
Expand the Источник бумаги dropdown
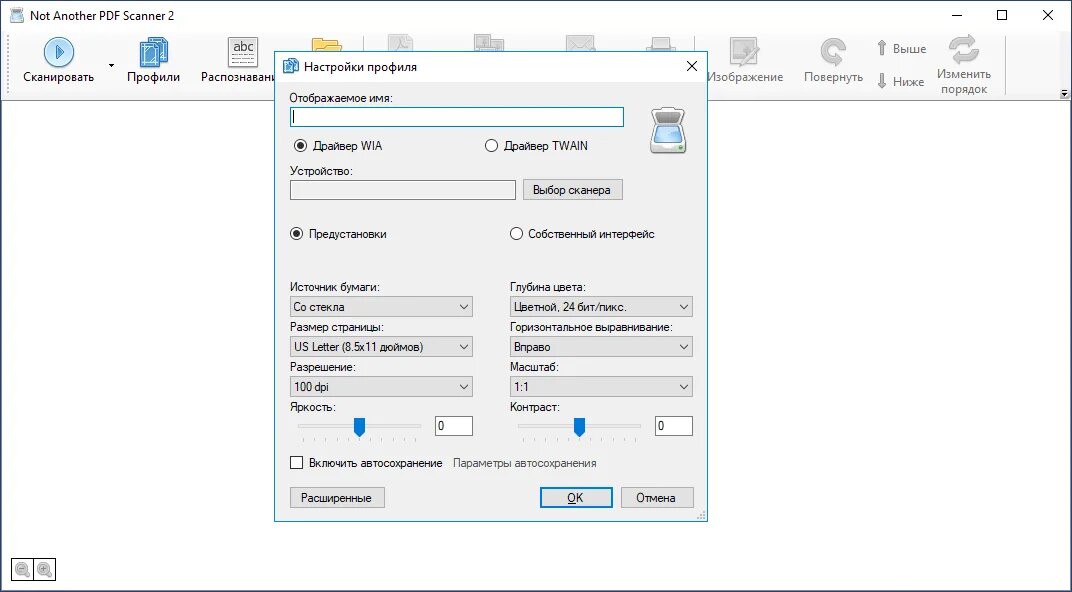(x=381, y=307)
